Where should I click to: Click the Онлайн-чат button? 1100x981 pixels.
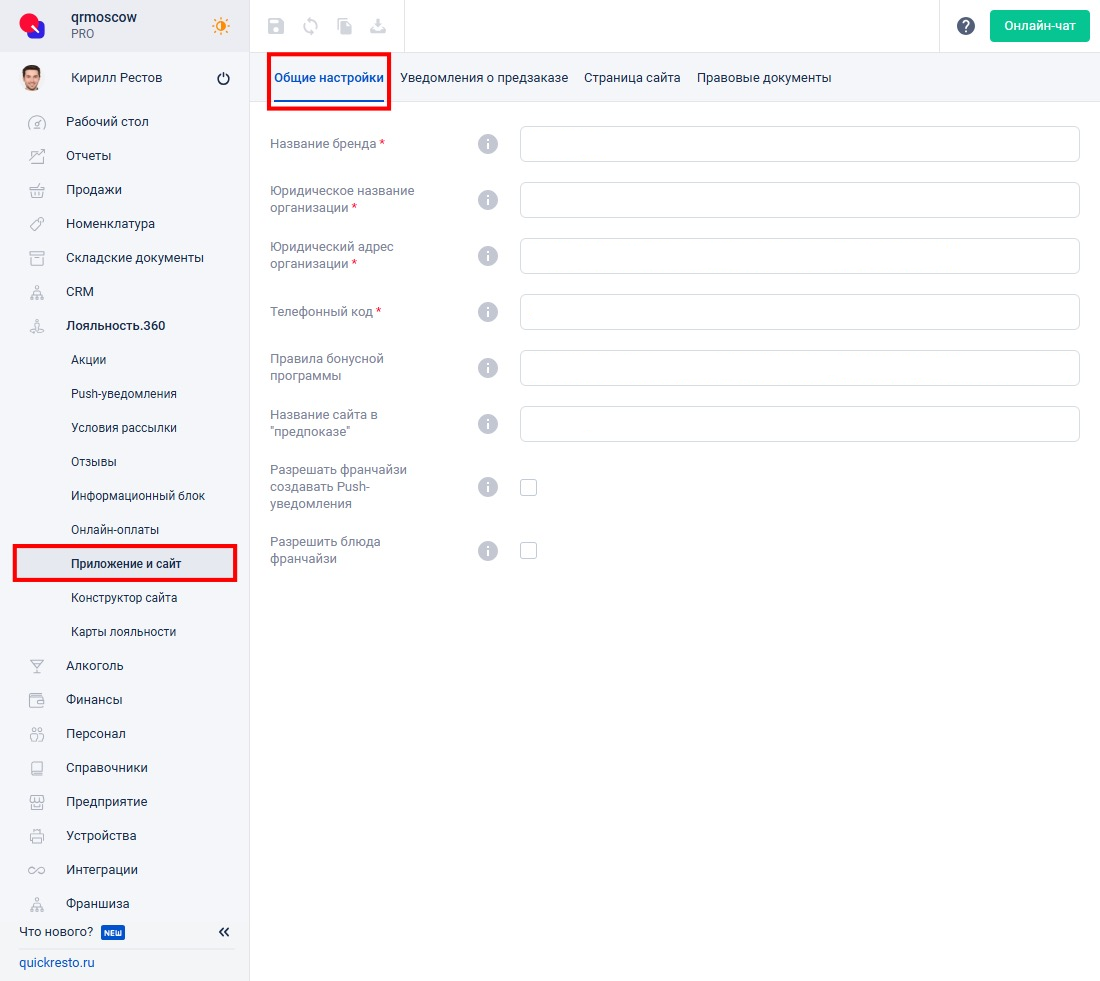point(1039,26)
